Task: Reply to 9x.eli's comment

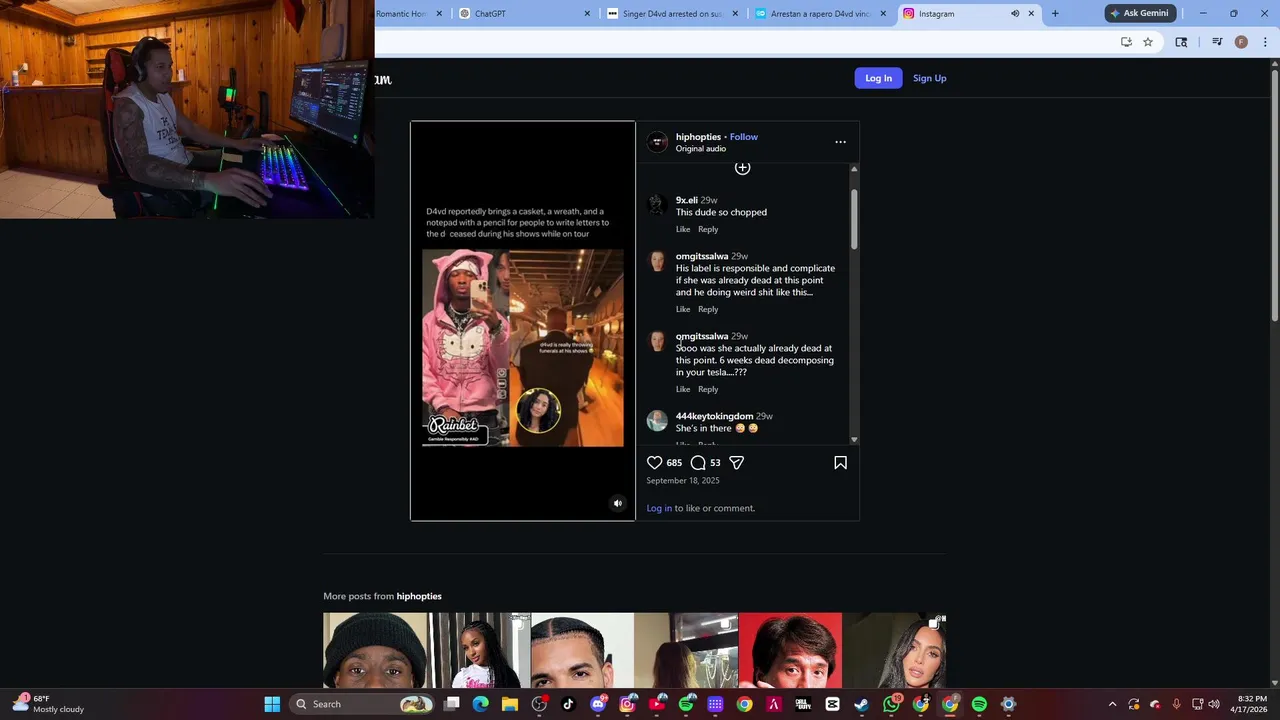Action: [708, 230]
